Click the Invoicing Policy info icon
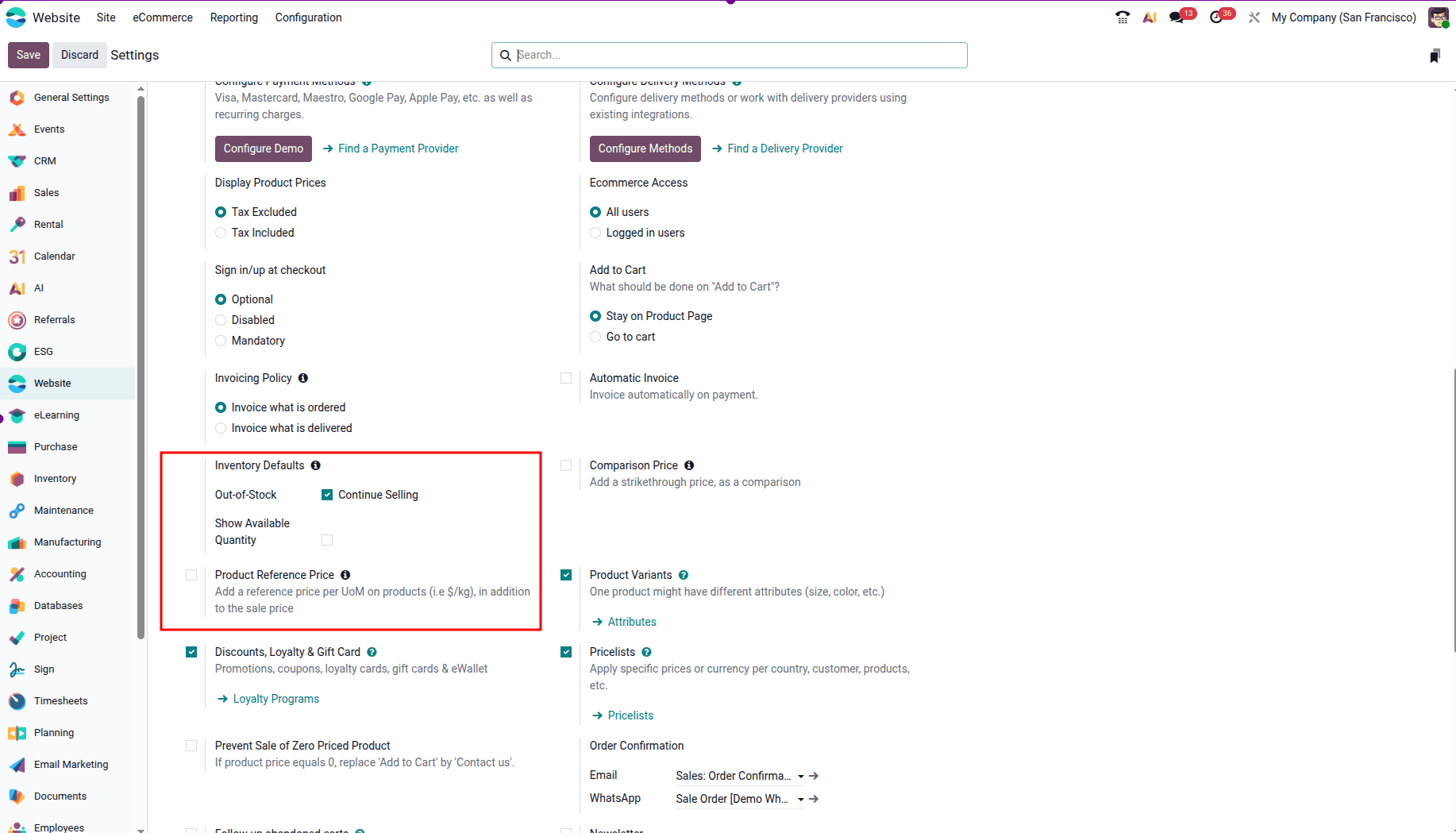Viewport: 1456px width, 833px height. pos(303,378)
